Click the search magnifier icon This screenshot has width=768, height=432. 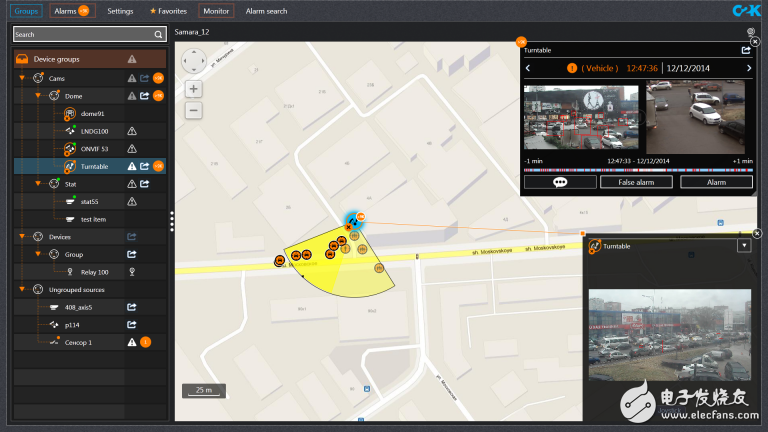(158, 34)
